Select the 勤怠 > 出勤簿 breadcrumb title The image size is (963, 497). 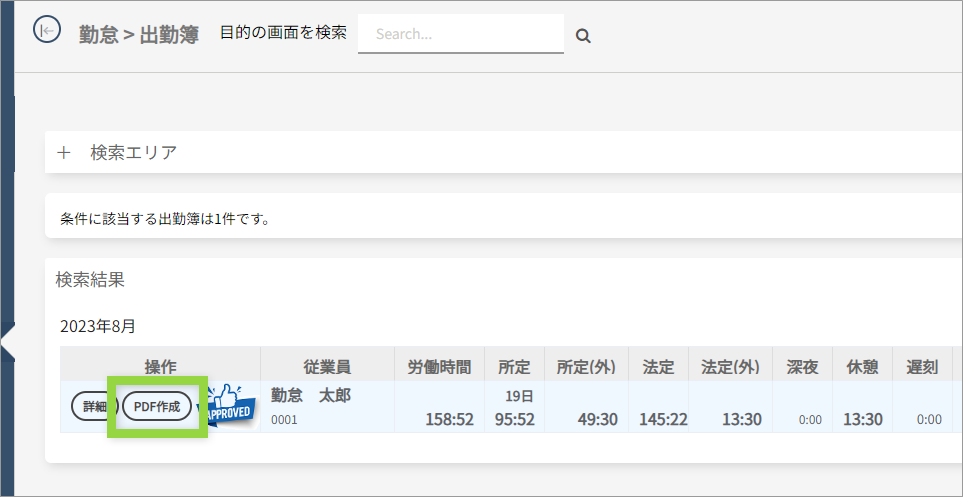click(x=138, y=34)
